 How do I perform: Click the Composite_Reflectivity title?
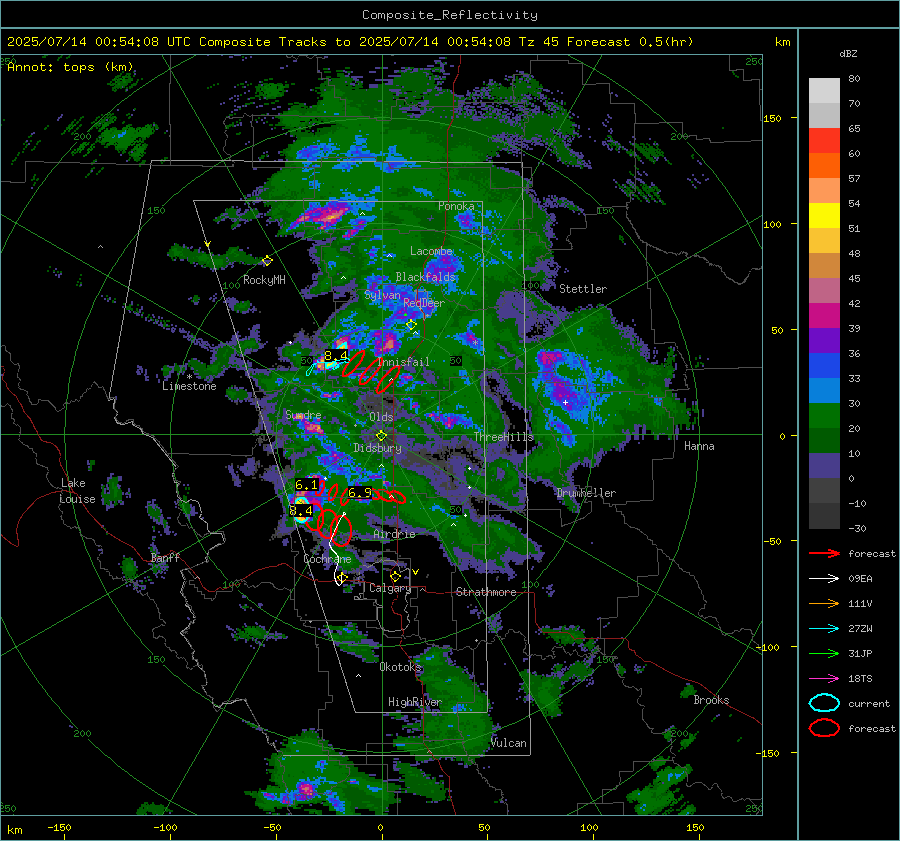[x=450, y=15]
